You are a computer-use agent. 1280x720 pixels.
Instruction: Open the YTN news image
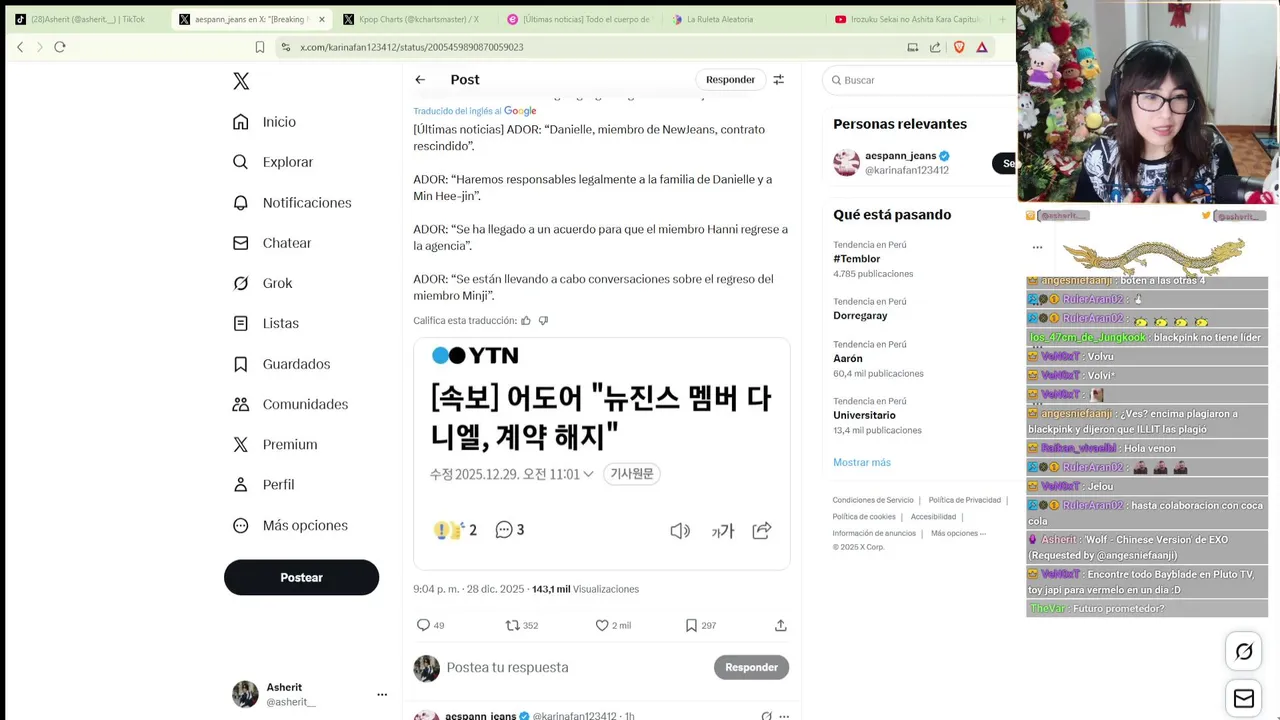click(x=602, y=453)
